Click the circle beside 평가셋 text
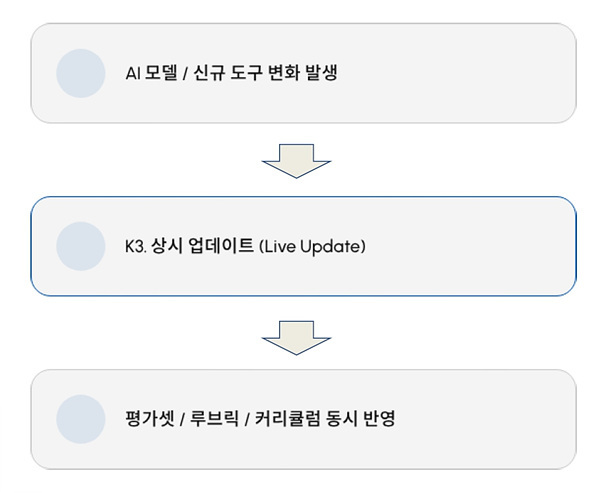The height and width of the screenshot is (493, 600). point(81,419)
